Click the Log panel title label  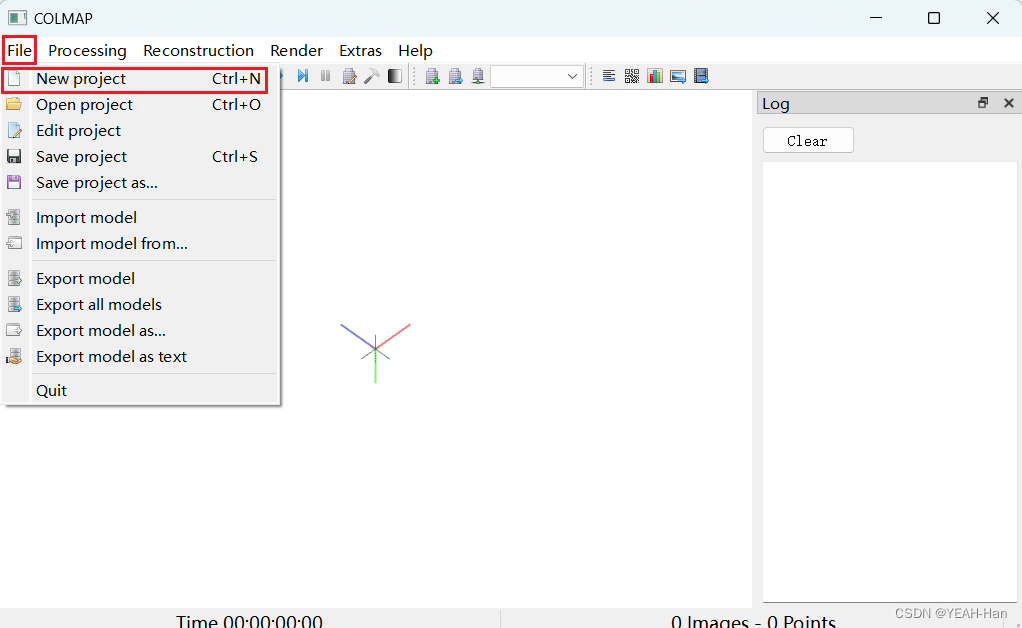coord(776,104)
